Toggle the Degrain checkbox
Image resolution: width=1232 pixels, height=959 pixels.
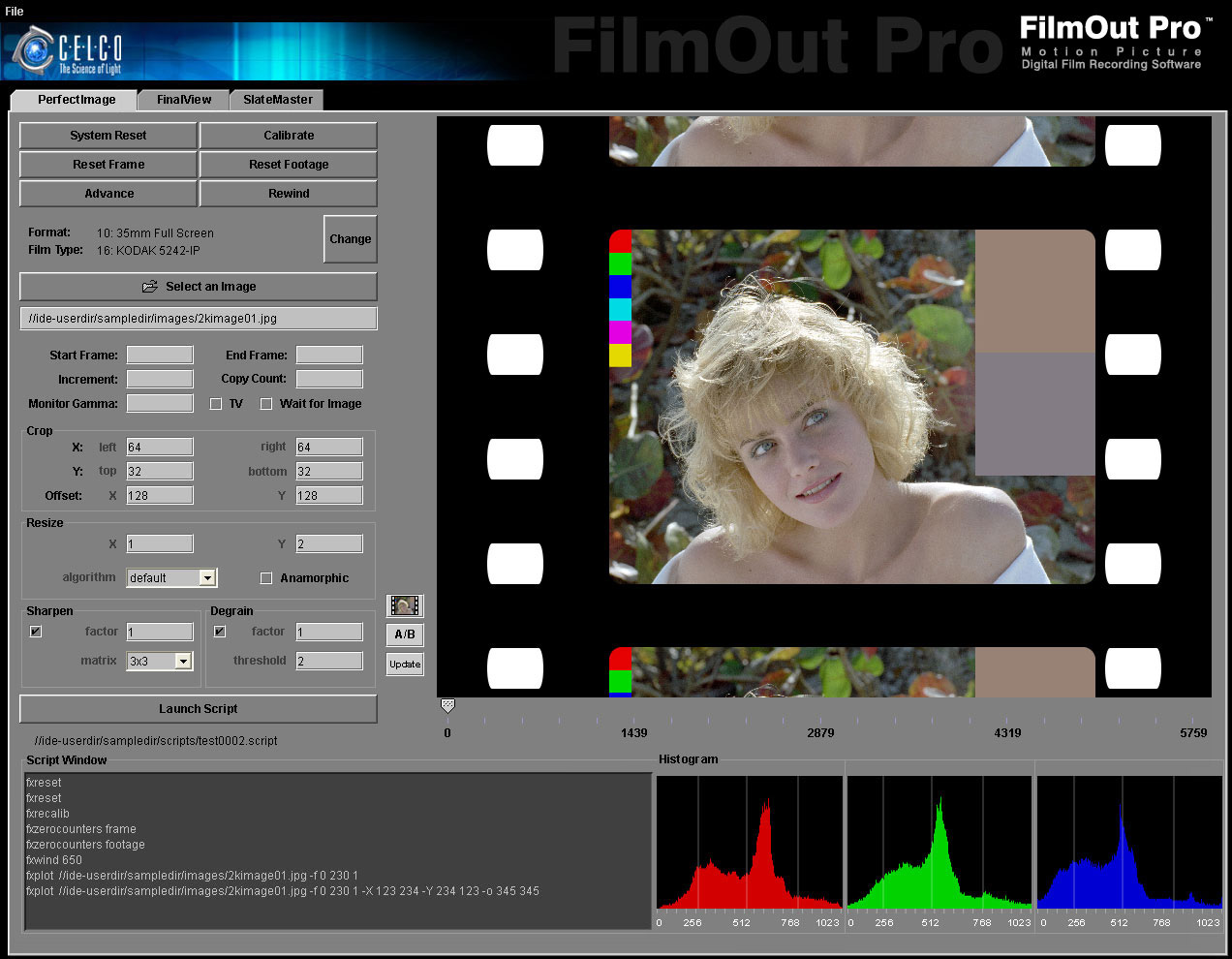[220, 632]
